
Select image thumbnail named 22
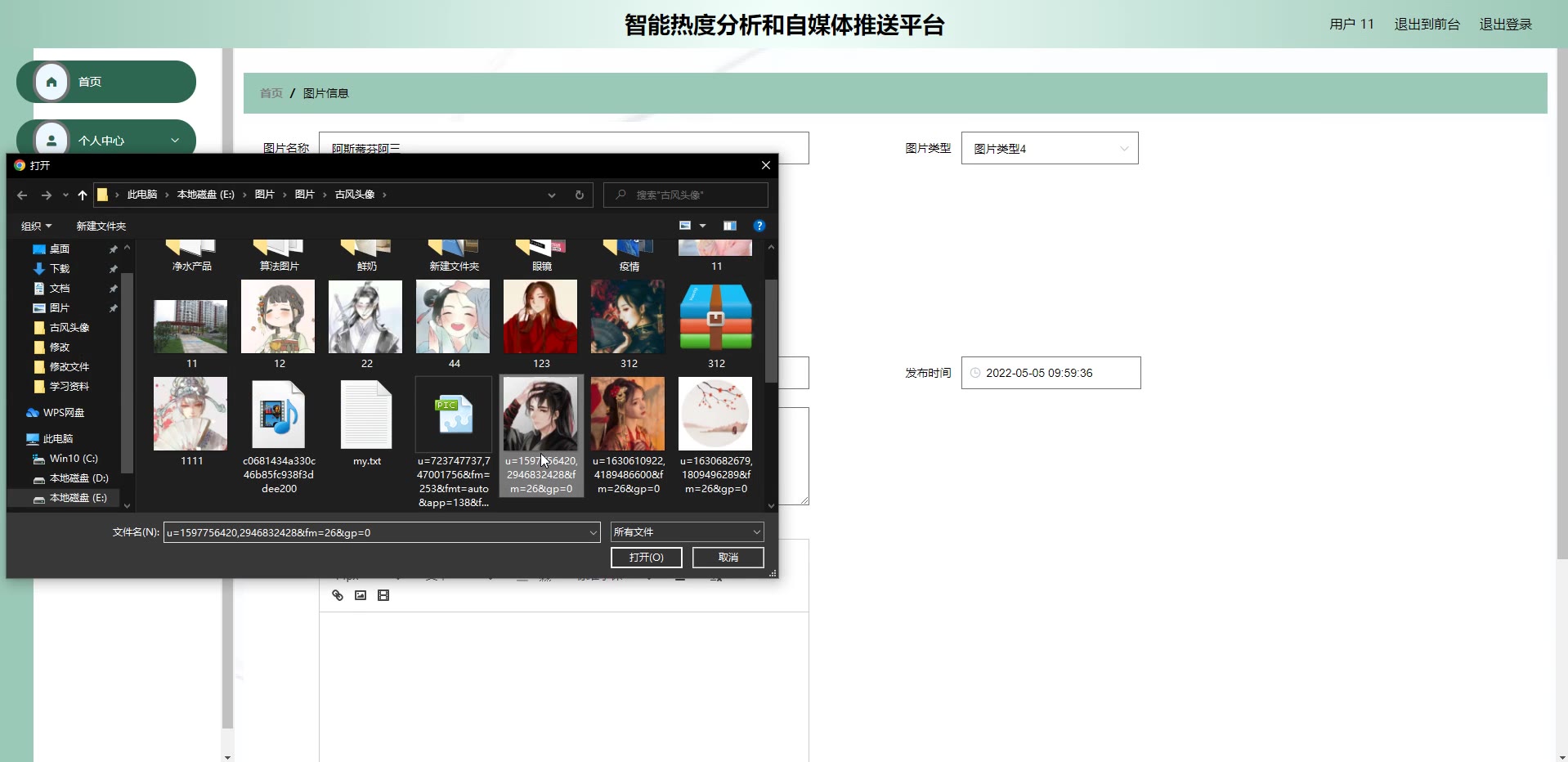365,316
